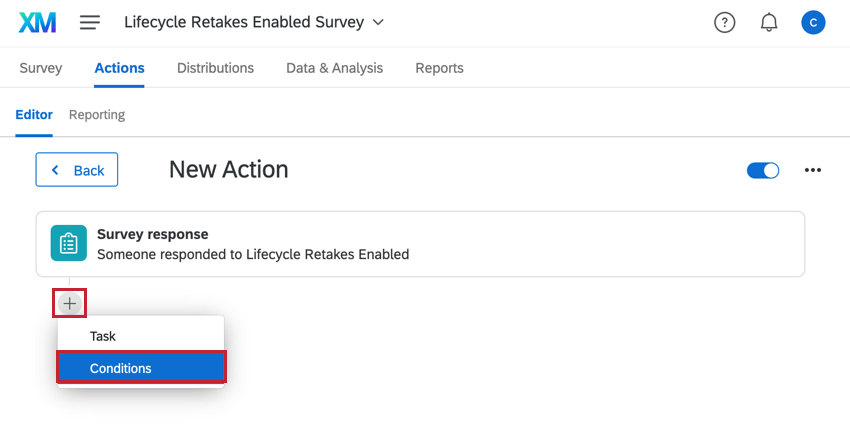This screenshot has width=850, height=425.
Task: Click the Back button
Action: tap(76, 170)
